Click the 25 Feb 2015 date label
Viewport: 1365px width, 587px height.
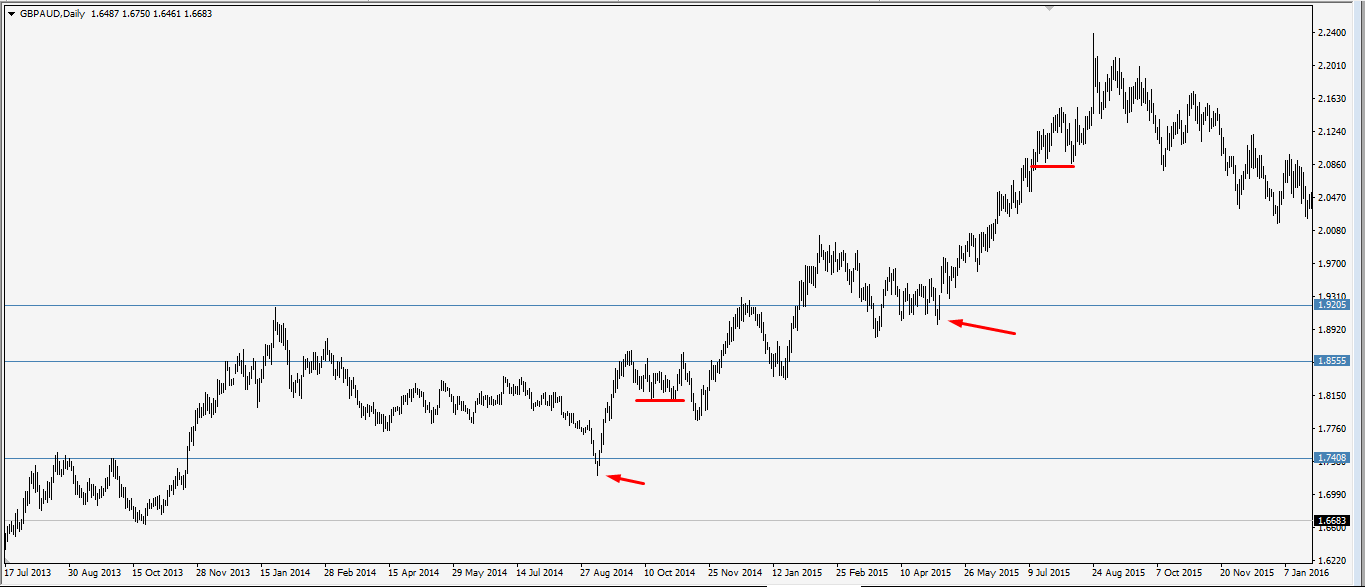coord(862,573)
